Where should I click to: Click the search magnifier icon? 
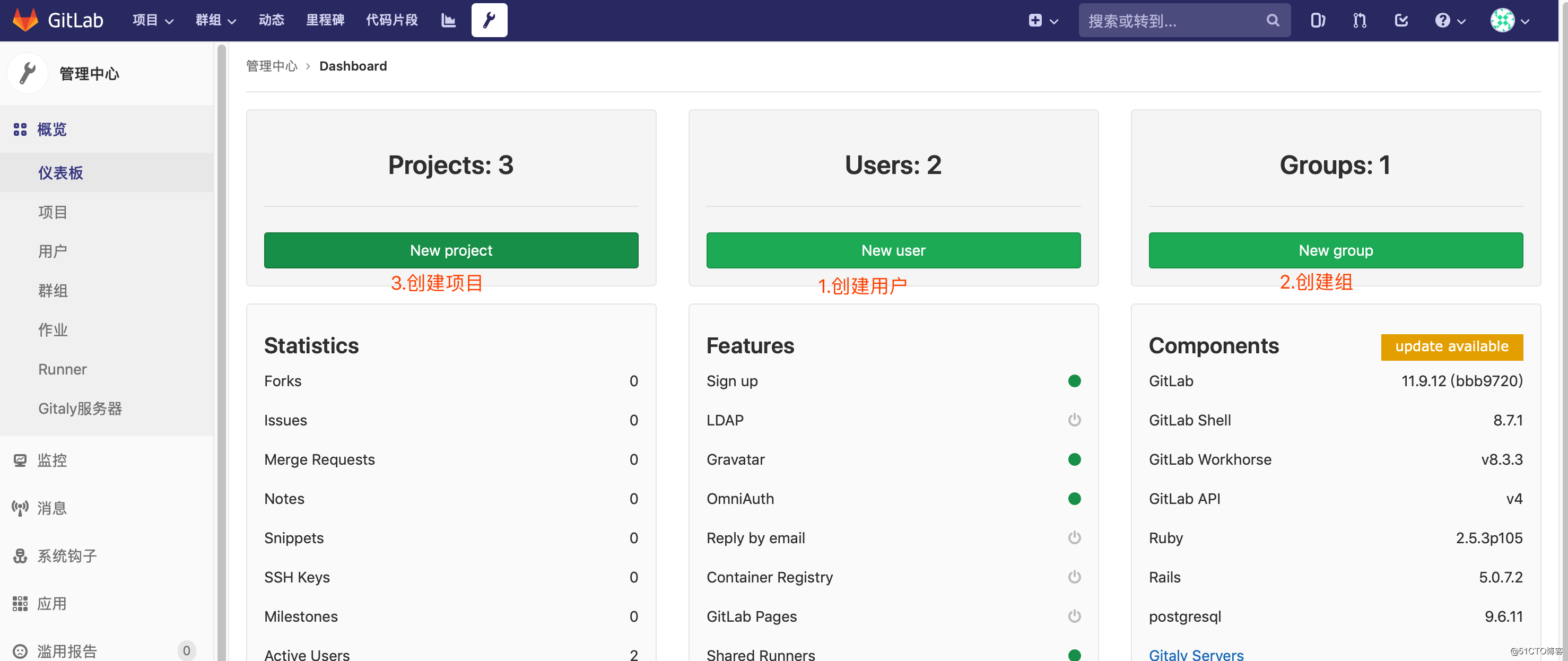pyautogui.click(x=1272, y=21)
